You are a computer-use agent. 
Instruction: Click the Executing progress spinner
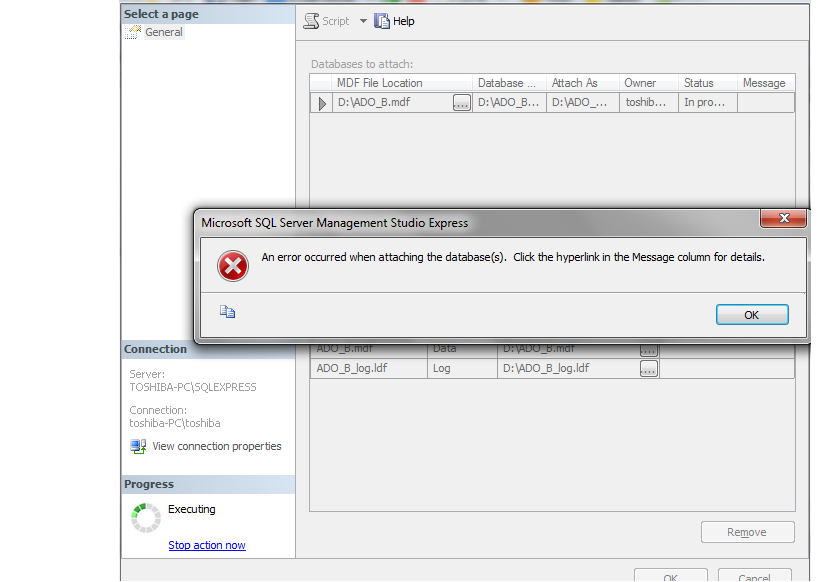click(146, 518)
